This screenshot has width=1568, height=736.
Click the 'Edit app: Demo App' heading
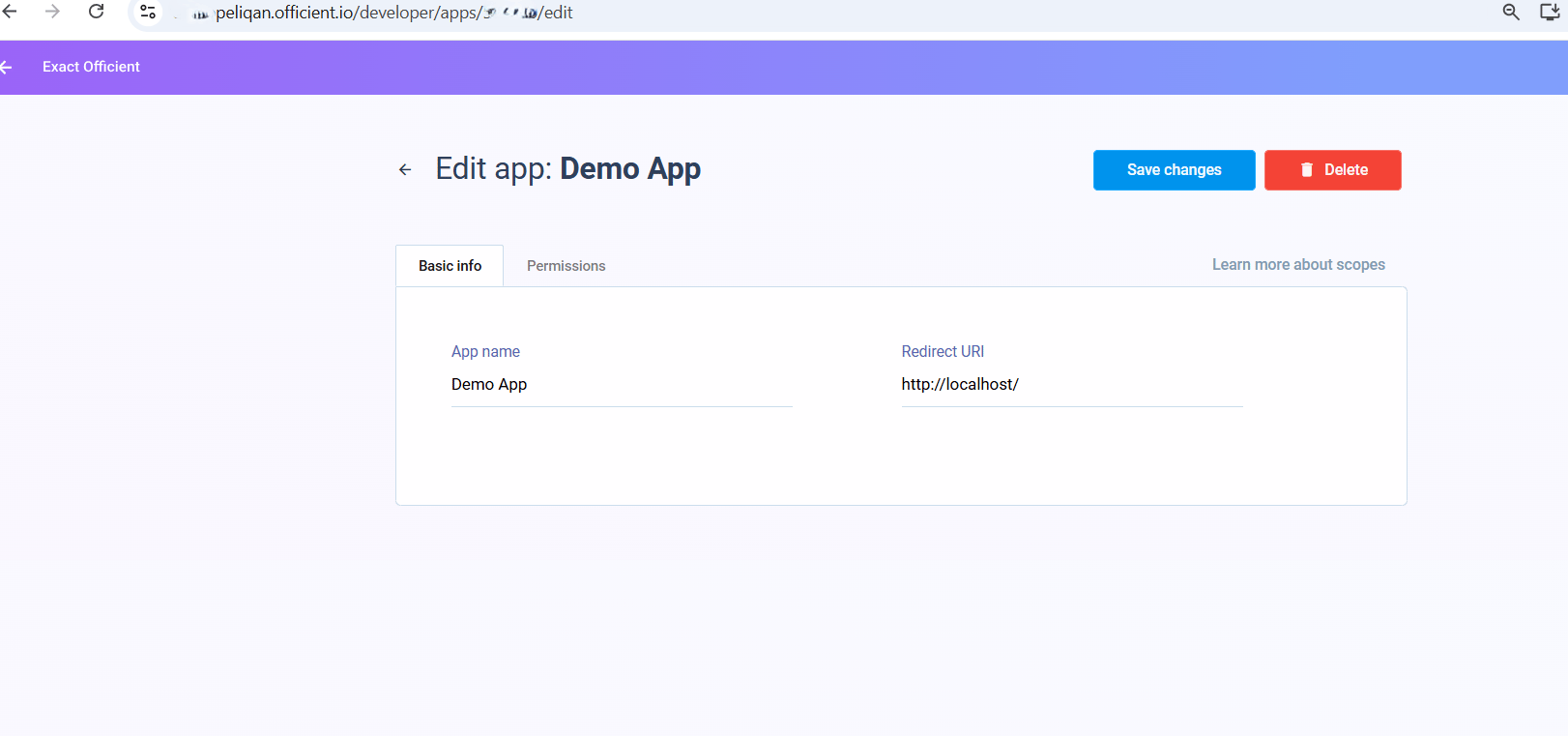567,169
